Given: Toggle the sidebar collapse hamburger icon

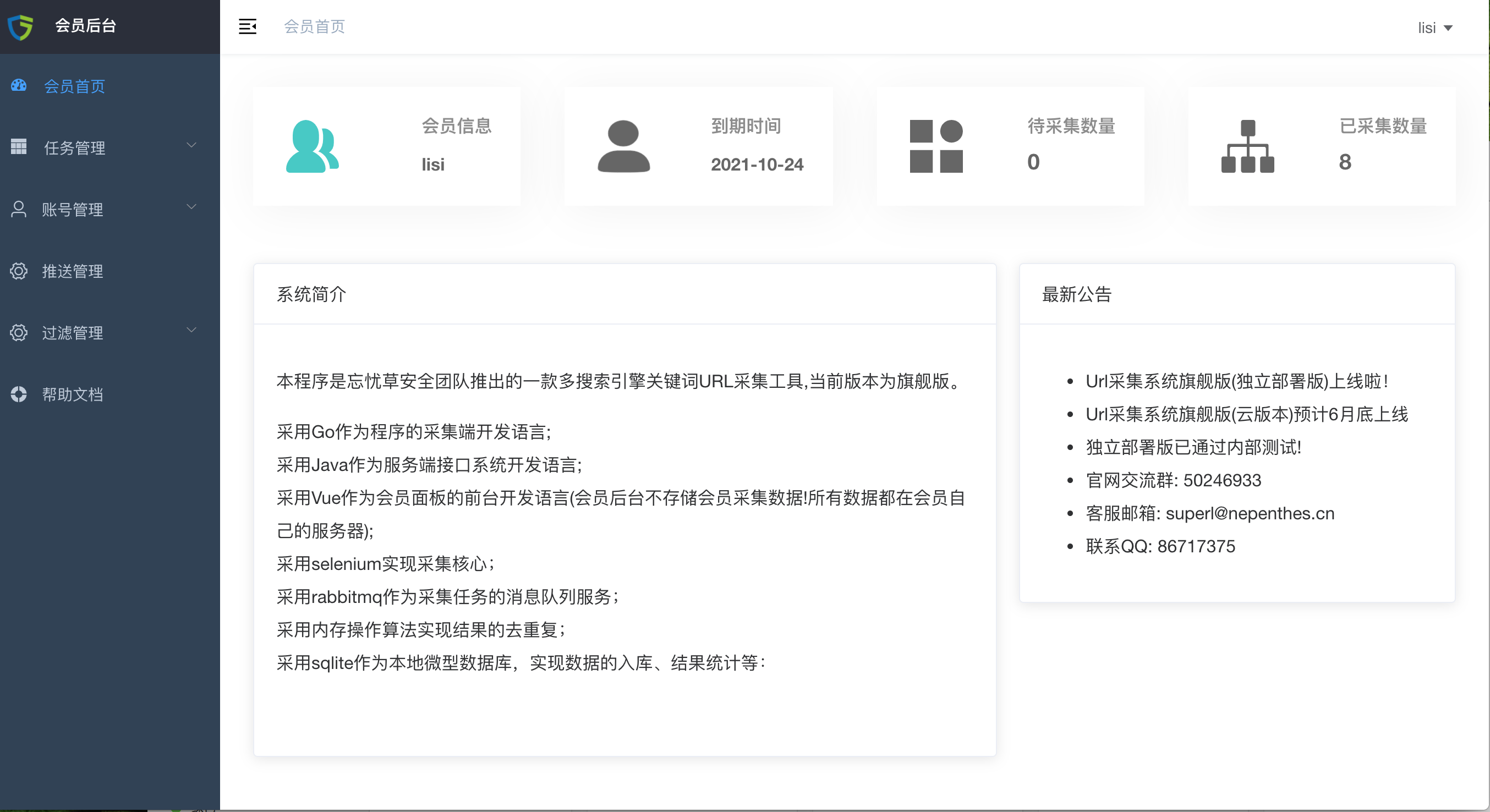Looking at the screenshot, I should 248,26.
